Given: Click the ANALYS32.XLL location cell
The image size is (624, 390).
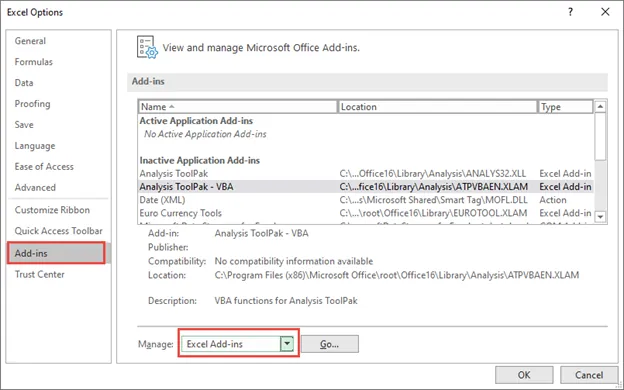Looking at the screenshot, I should pos(433,174).
